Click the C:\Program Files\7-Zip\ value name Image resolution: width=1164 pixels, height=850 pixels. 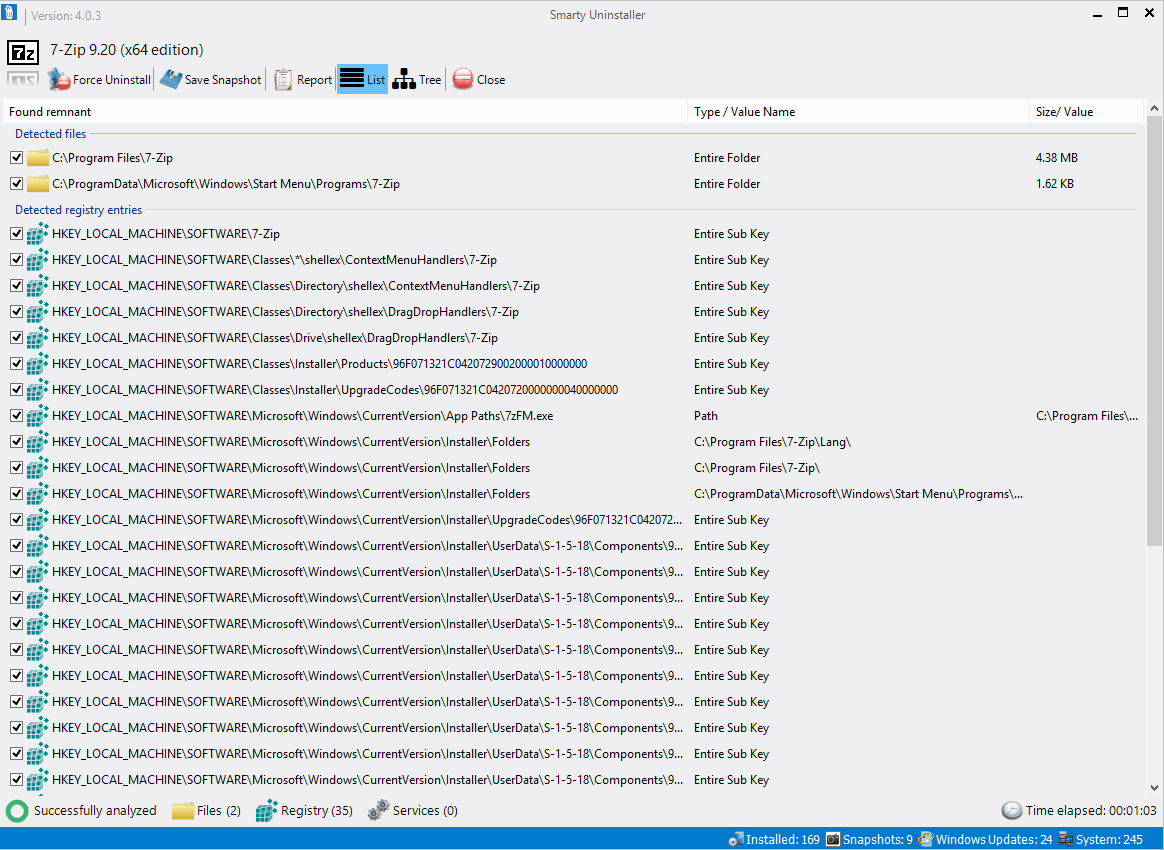tap(756, 468)
